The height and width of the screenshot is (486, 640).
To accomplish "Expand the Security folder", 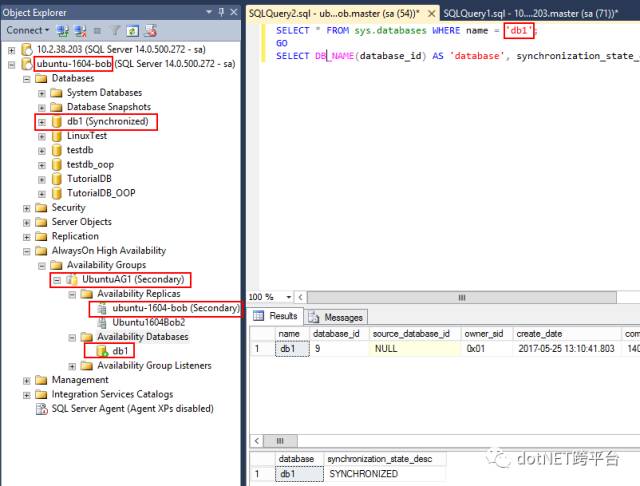I will coord(27,209).
